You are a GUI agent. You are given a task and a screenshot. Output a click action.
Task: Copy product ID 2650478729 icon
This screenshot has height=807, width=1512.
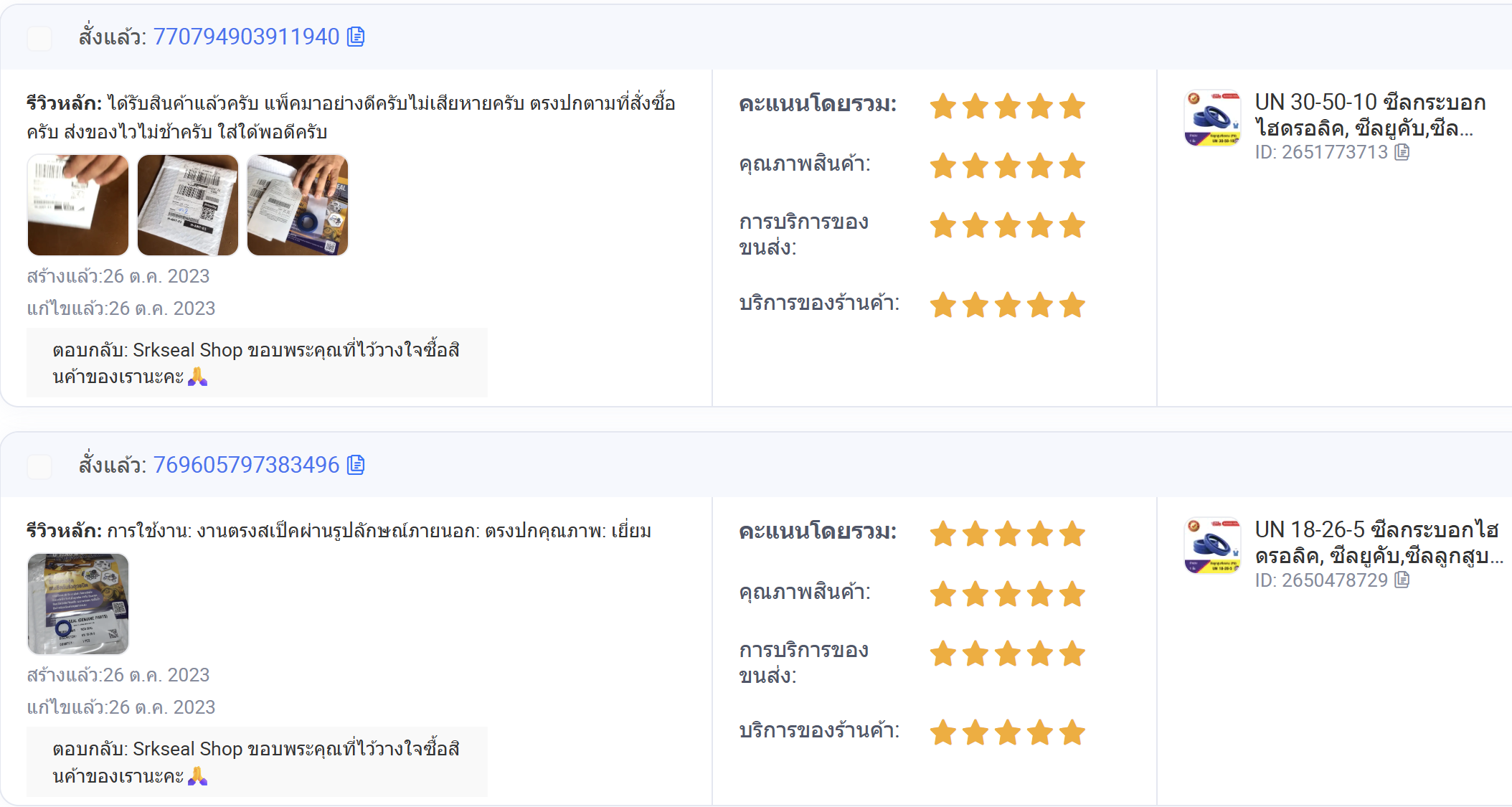1402,580
